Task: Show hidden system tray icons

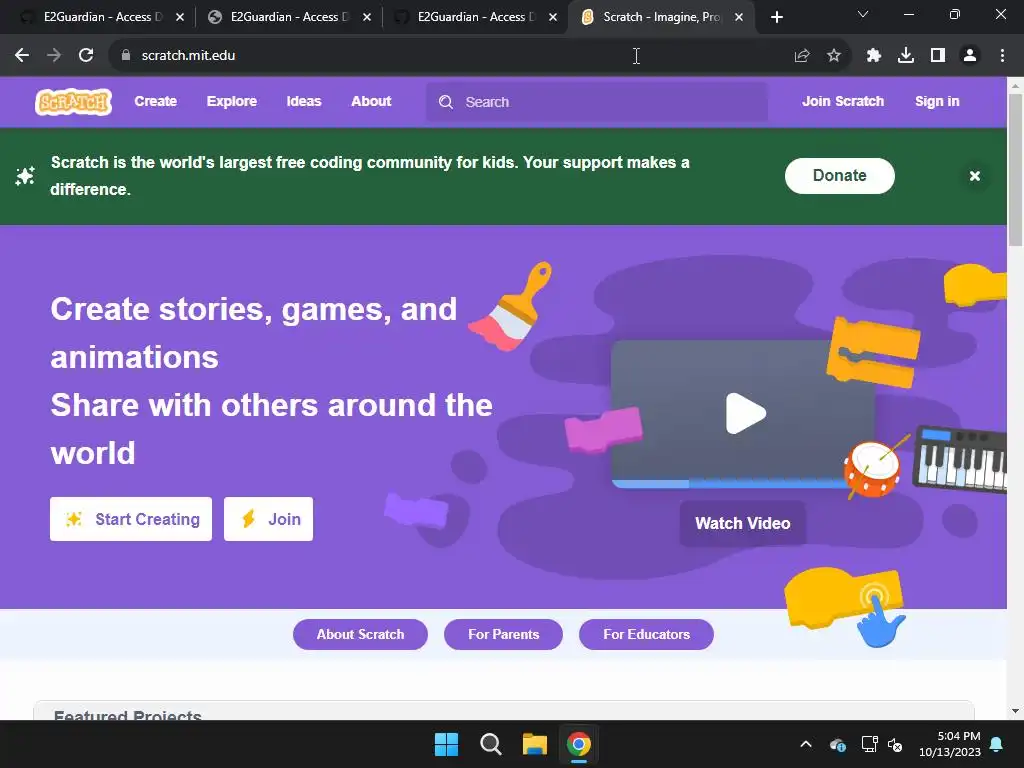Action: coord(806,744)
